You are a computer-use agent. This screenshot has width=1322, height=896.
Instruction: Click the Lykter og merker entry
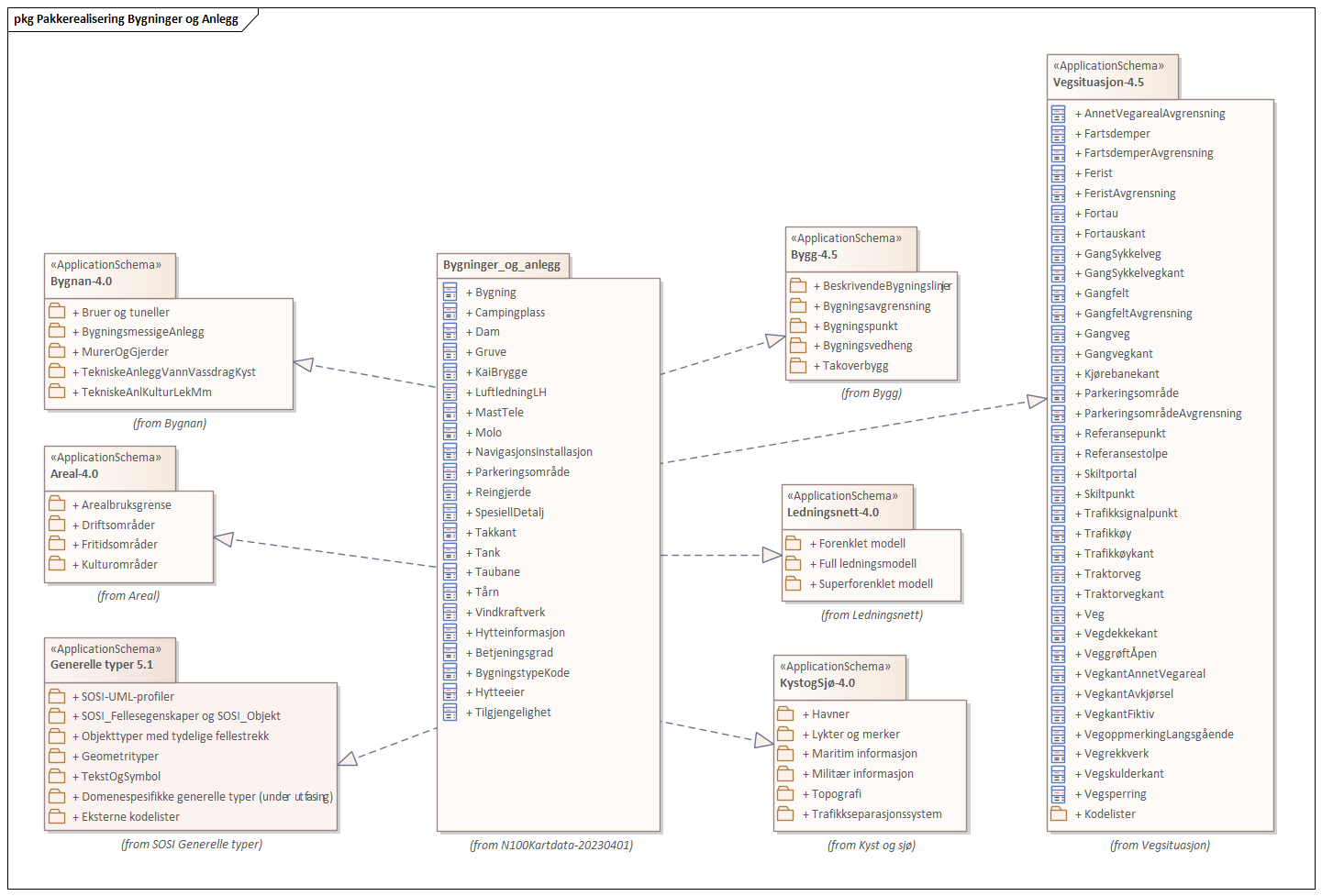click(851, 734)
